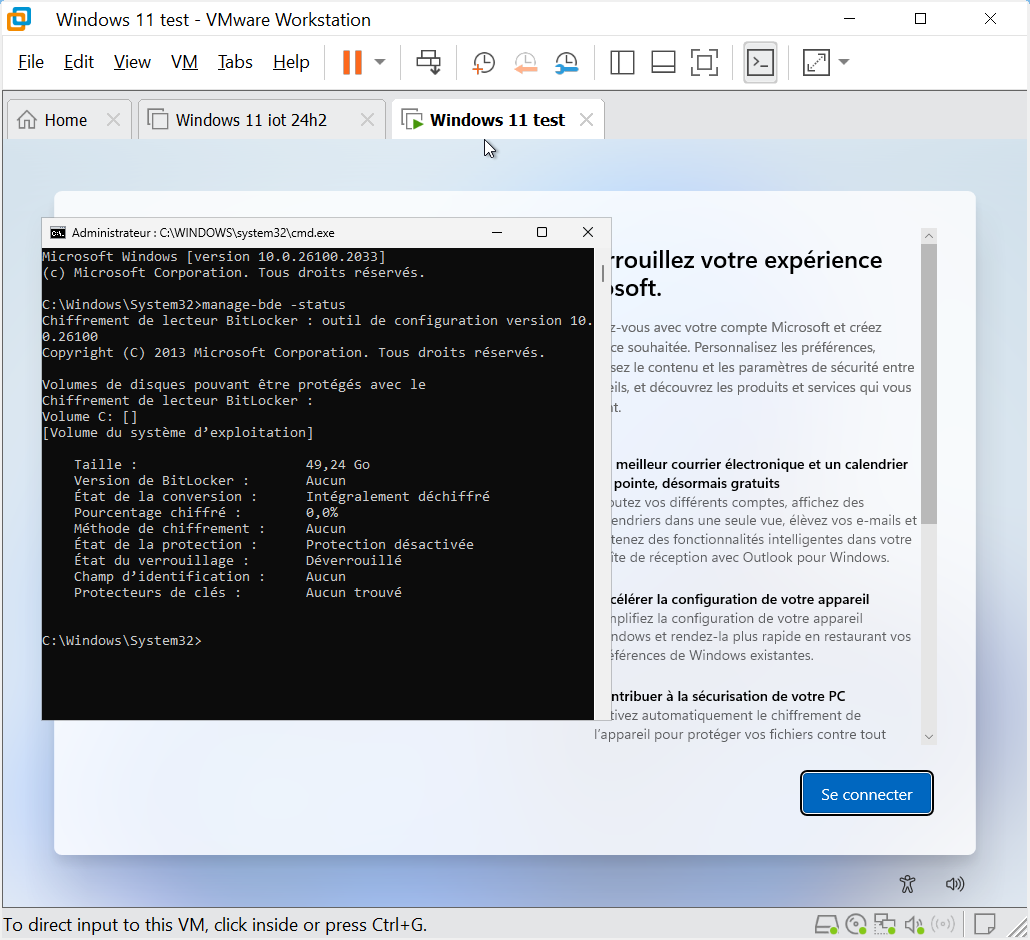Viewport: 1030px width, 940px height.
Task: Minimize the cmd.exe window
Action: tap(497, 233)
